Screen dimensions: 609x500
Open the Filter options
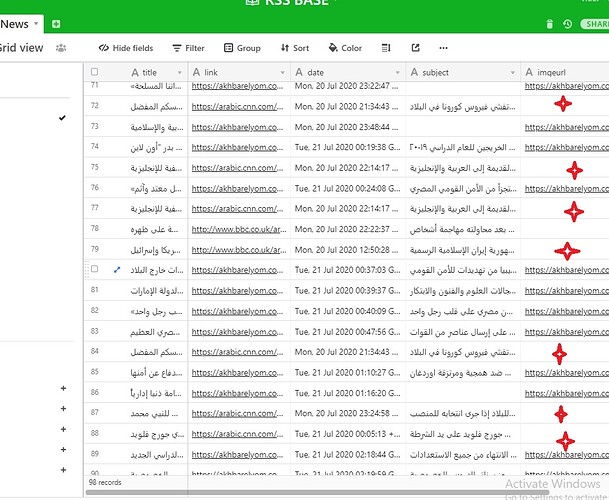[188, 48]
